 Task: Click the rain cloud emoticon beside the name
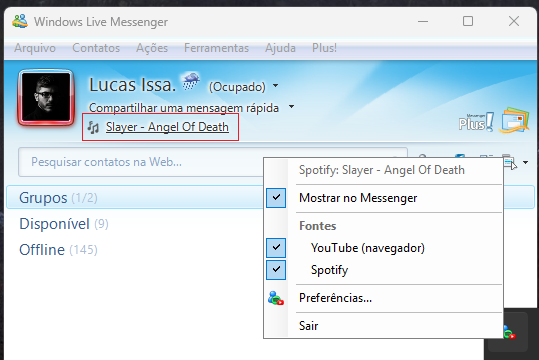tap(191, 81)
